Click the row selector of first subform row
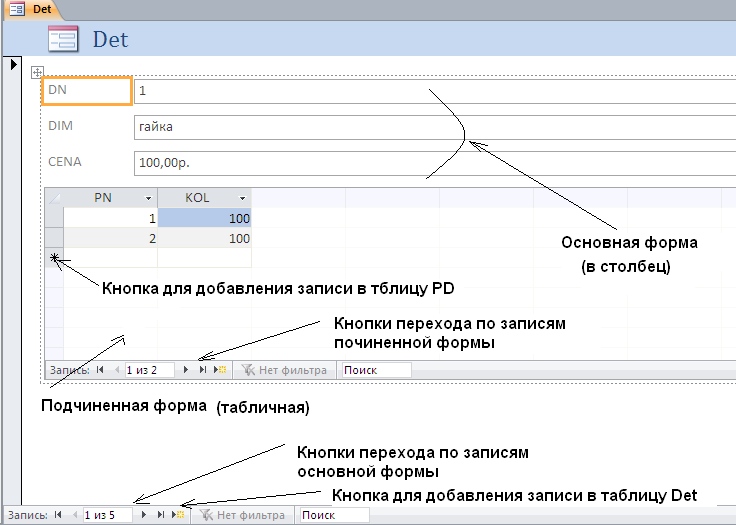The image size is (736, 525). point(54,218)
